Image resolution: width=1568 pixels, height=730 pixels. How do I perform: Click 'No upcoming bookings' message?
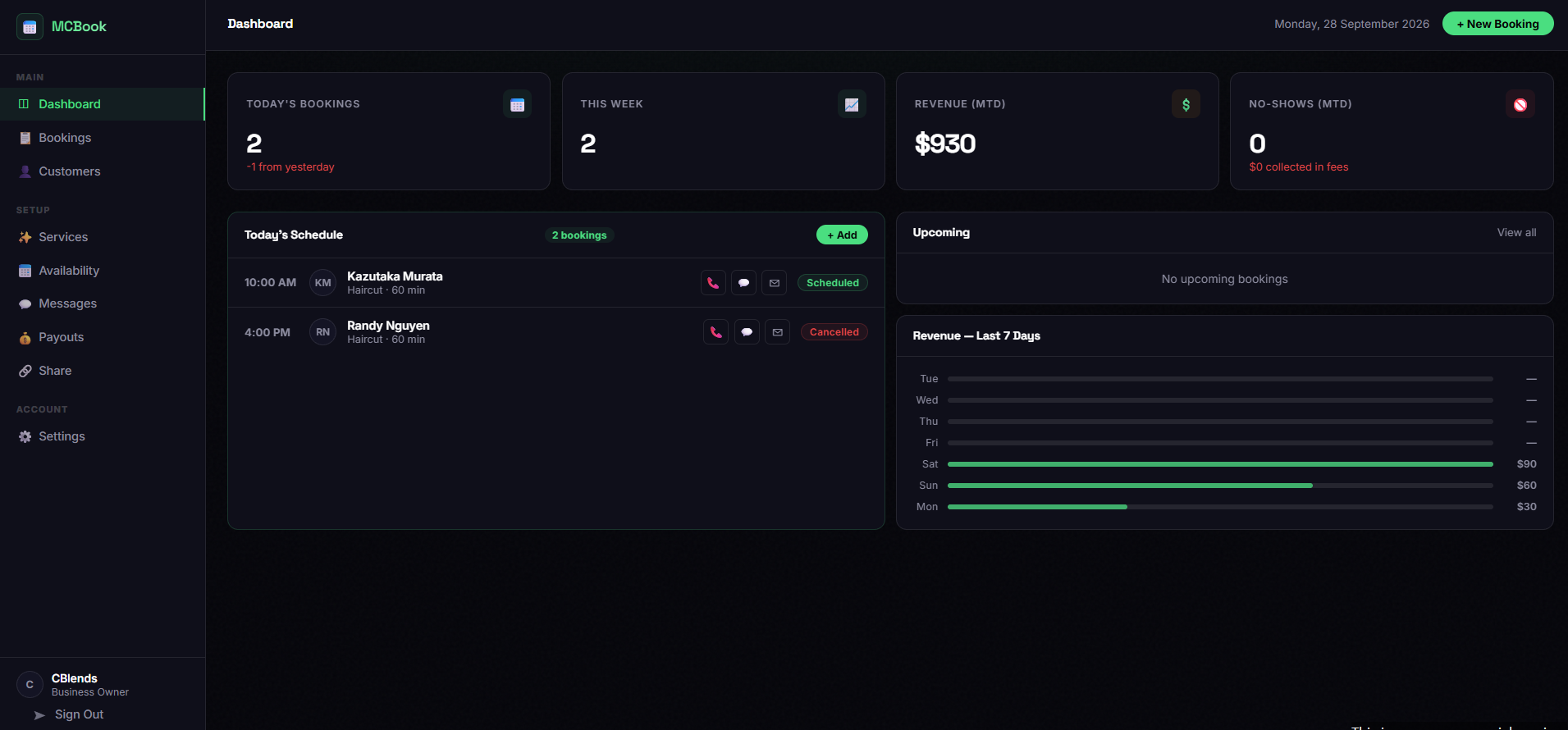point(1224,280)
